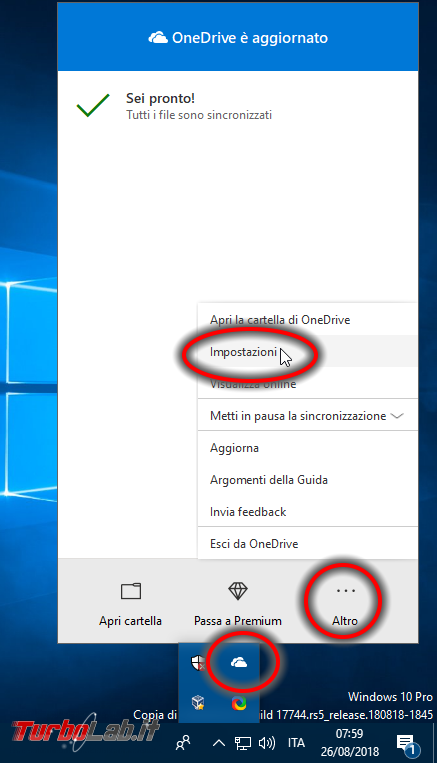Open the network status icon
Viewport: 437px width, 763px height.
coord(243,743)
